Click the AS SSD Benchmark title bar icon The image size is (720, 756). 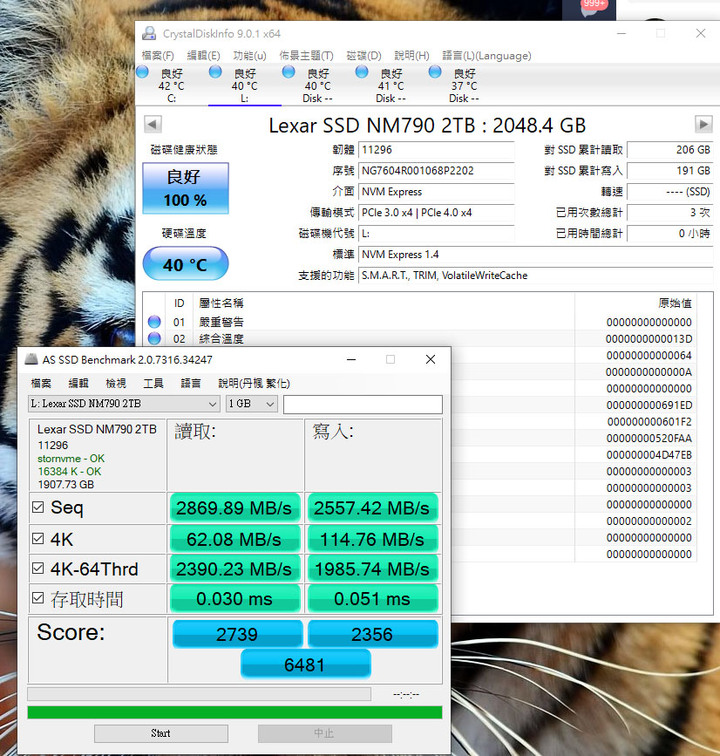(31, 359)
